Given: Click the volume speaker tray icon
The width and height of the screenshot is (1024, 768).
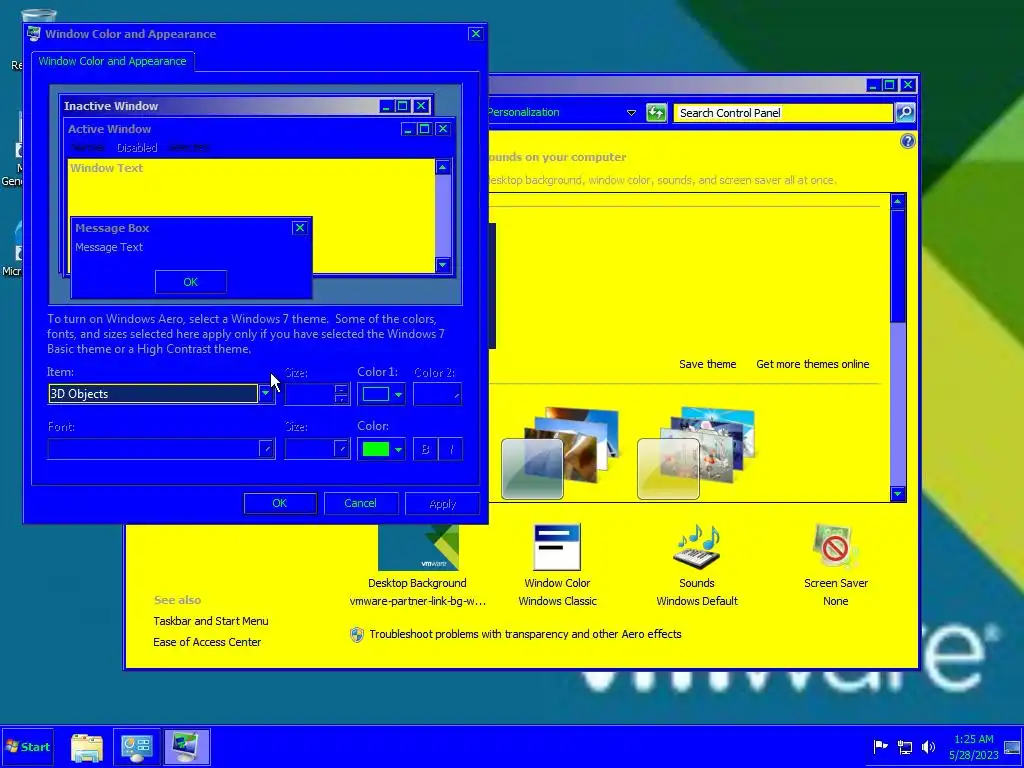Looking at the screenshot, I should tap(928, 746).
